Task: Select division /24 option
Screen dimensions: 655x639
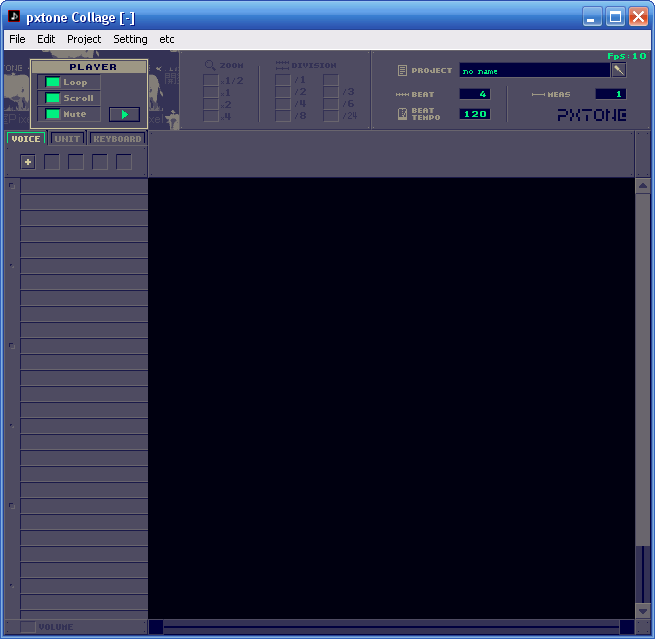Action: (x=330, y=116)
